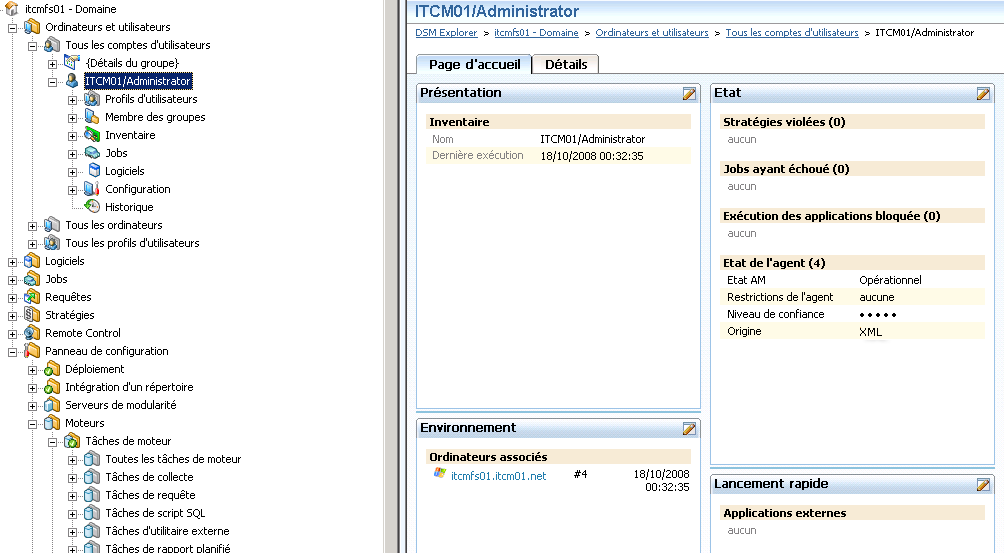This screenshot has width=1004, height=553.
Task: Click the Profils d'utilisateurs icon
Action: coord(92,99)
